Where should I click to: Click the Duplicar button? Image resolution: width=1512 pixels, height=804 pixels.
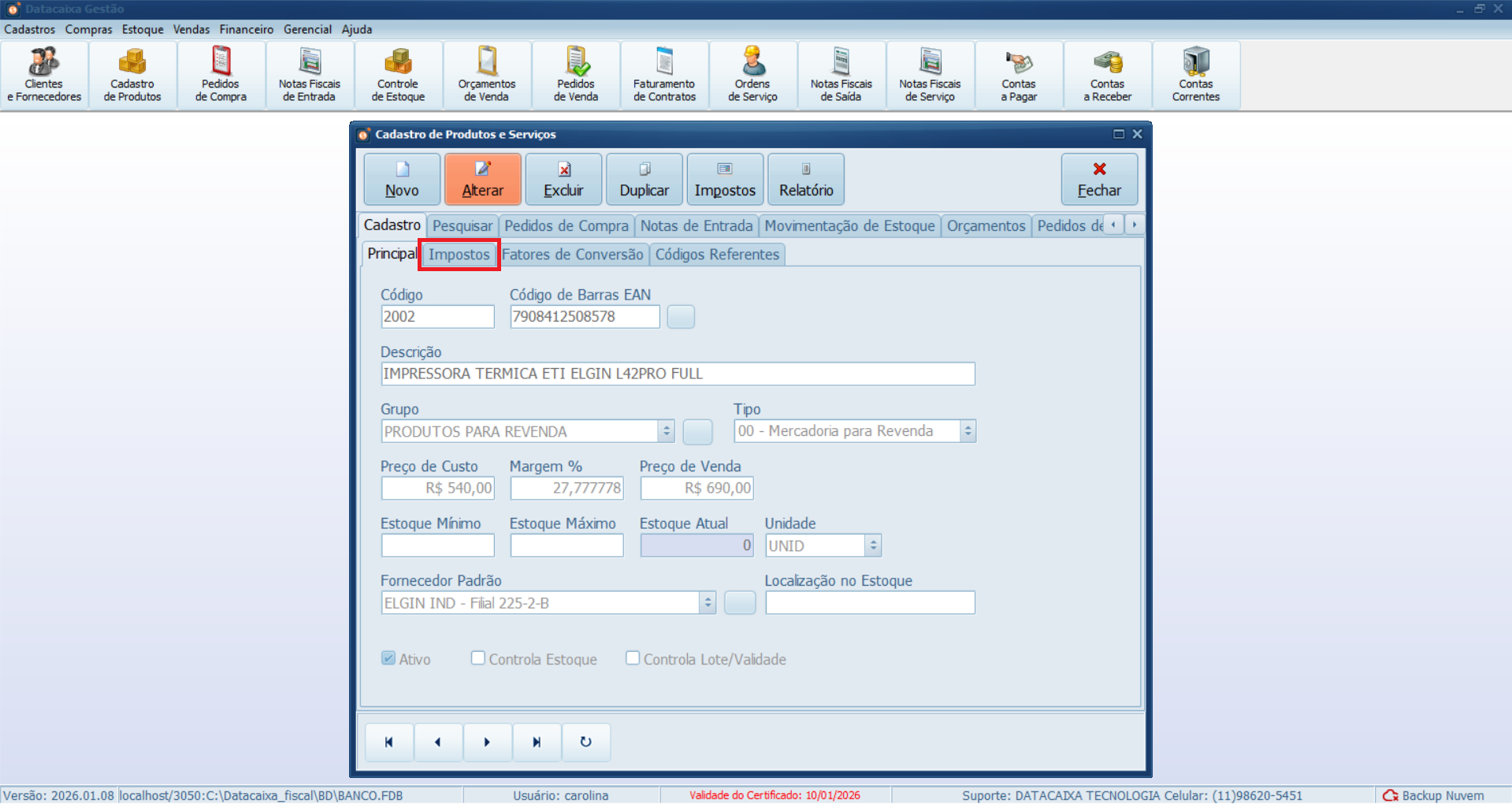coord(645,180)
